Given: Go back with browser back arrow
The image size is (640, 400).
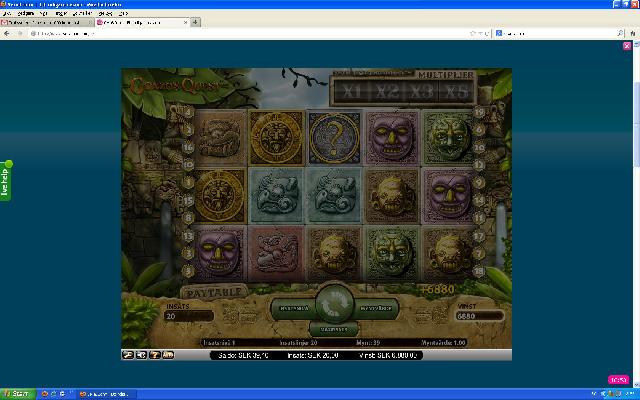Looking at the screenshot, I should [x=7, y=33].
